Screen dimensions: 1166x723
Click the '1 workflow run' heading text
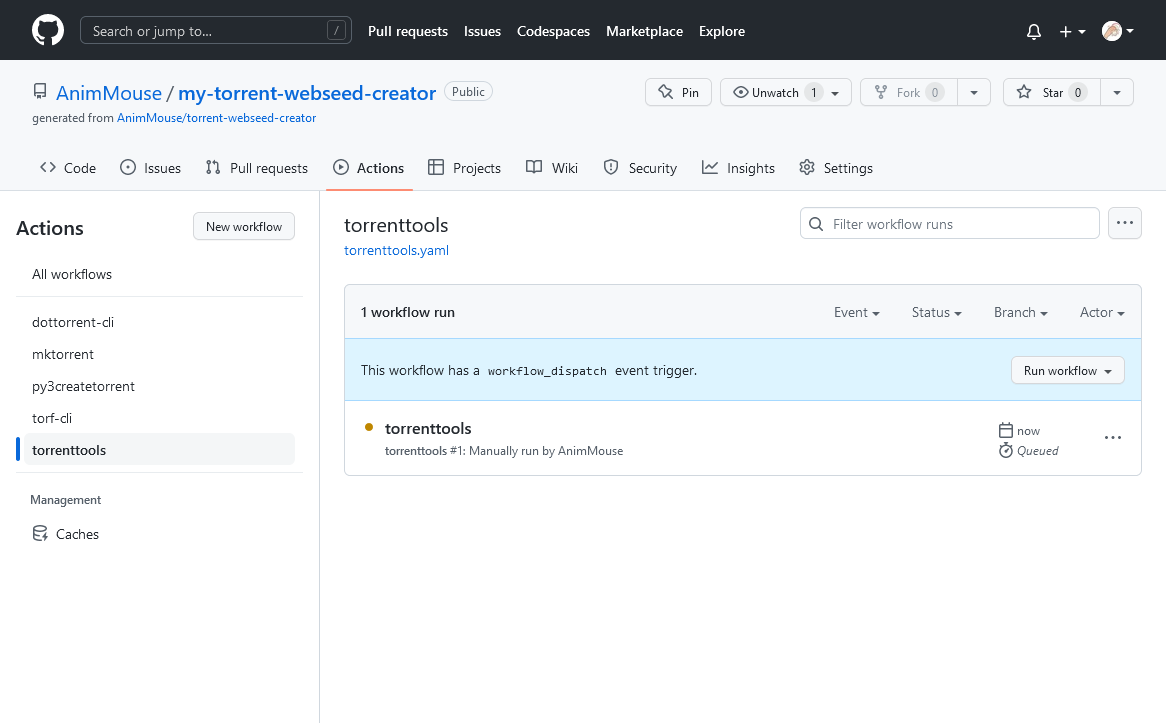(x=408, y=312)
